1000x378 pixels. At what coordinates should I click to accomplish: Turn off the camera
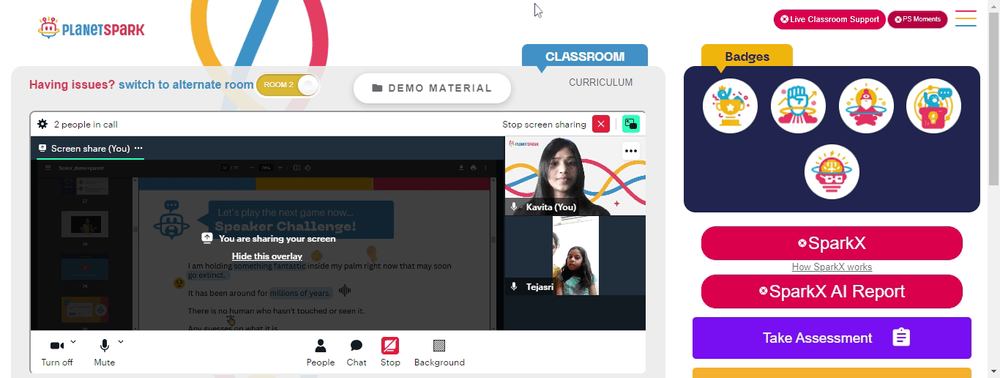[x=57, y=353]
